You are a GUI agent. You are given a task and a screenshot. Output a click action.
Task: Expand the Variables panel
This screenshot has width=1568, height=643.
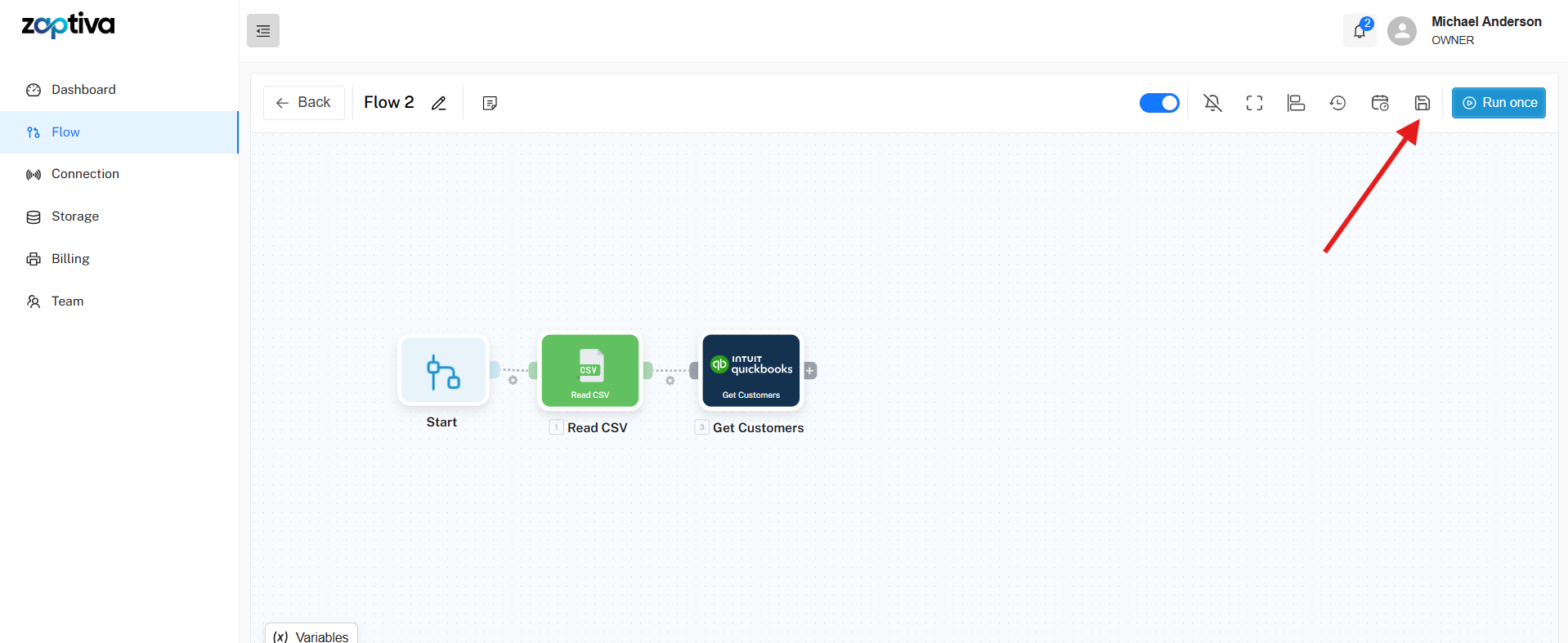[311, 636]
